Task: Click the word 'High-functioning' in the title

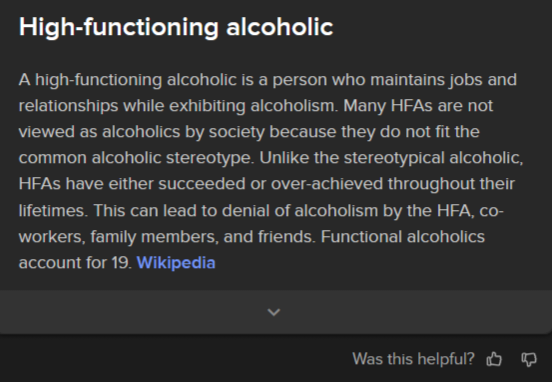Action: tap(119, 27)
